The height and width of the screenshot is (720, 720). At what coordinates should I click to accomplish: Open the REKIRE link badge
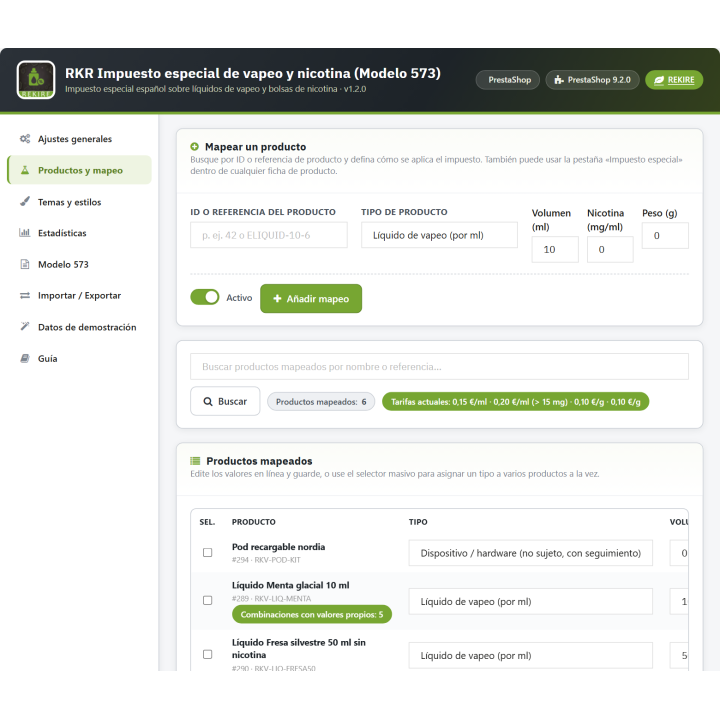click(x=674, y=80)
